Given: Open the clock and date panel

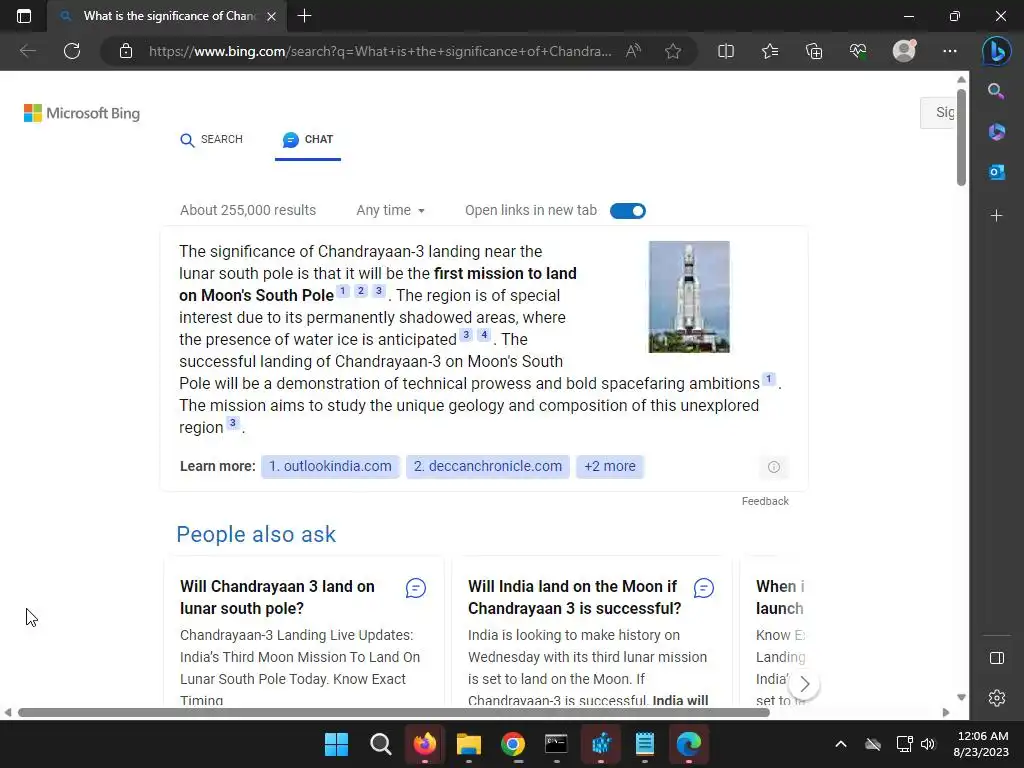Looking at the screenshot, I should coord(981,744).
